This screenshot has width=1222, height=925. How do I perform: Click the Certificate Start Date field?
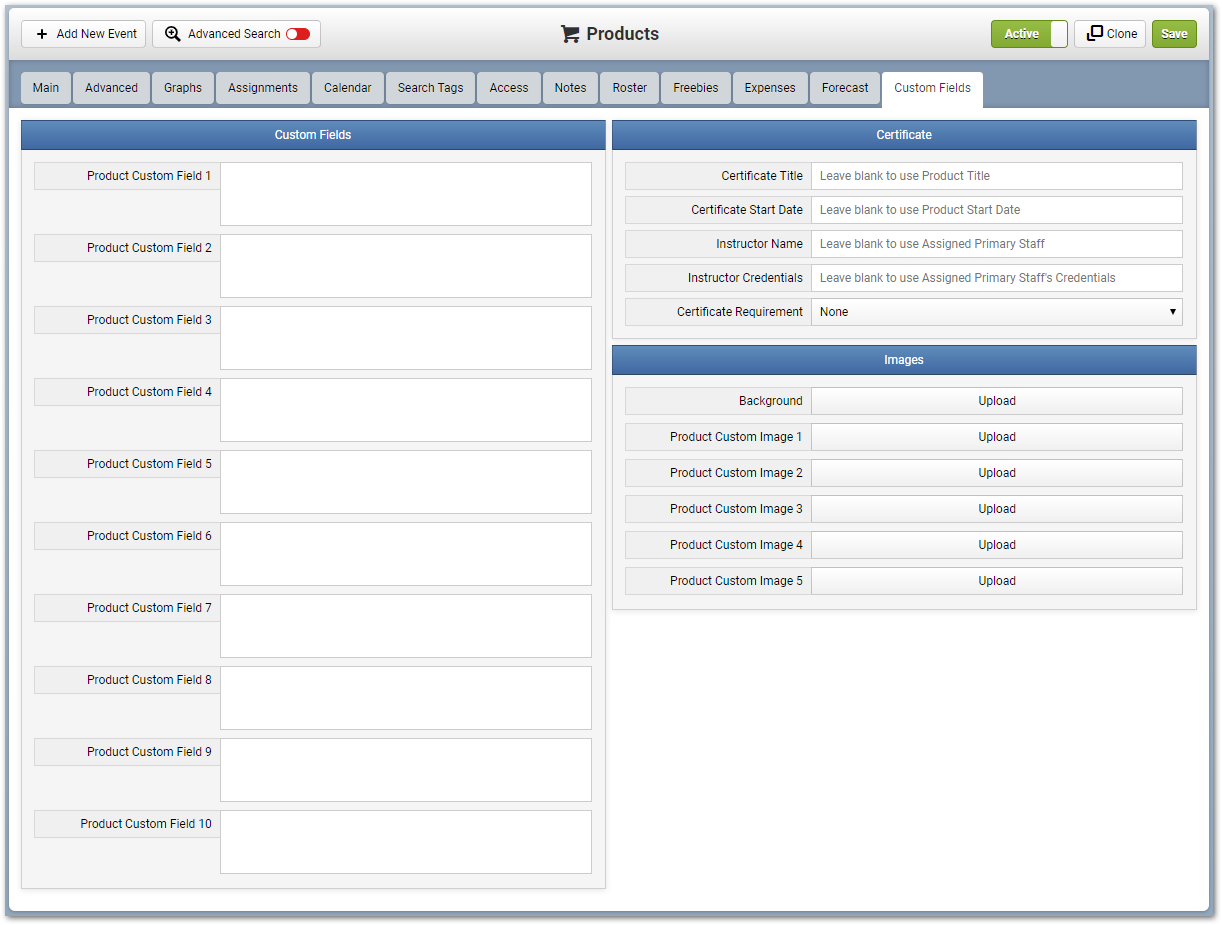point(997,210)
